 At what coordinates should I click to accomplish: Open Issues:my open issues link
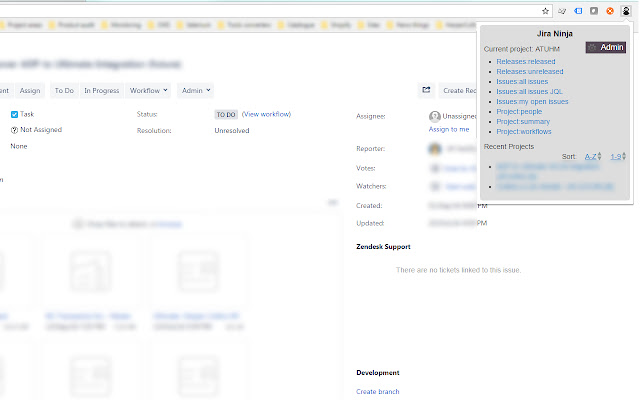(532, 102)
